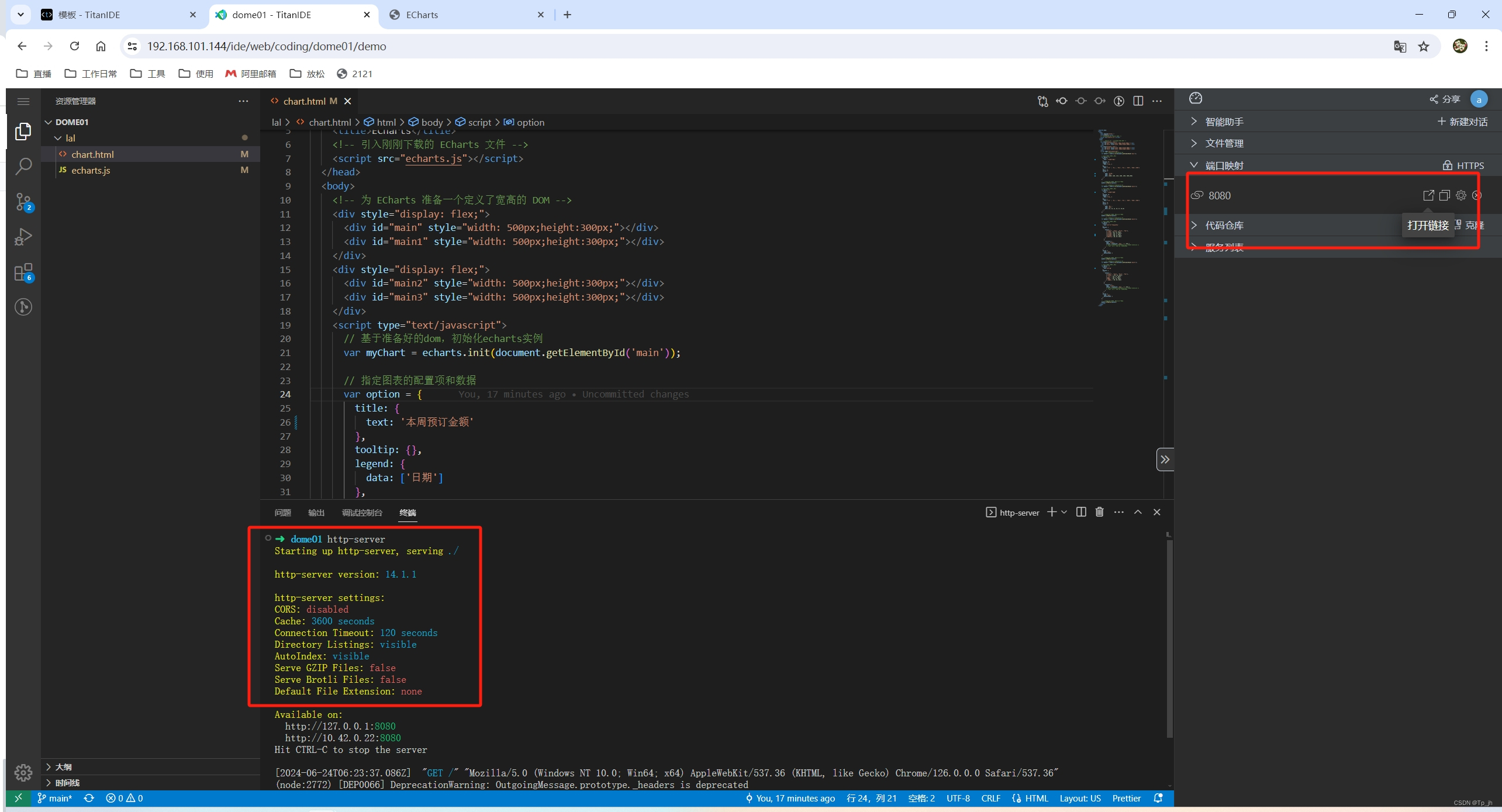The image size is (1502, 812).
Task: Open the Extensions icon with 6 badge
Action: pos(23,272)
